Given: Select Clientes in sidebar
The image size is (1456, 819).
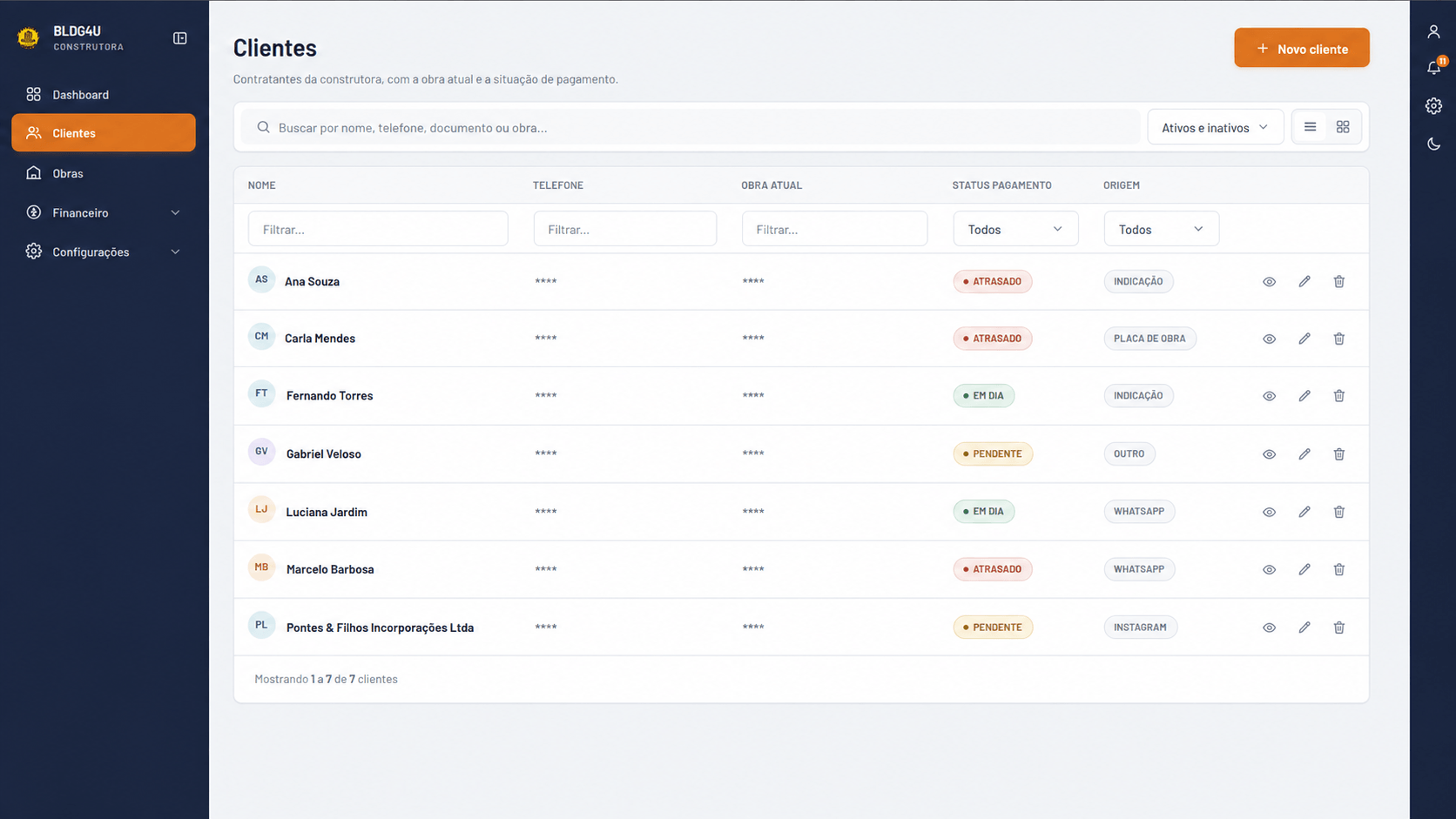Looking at the screenshot, I should click(x=104, y=132).
